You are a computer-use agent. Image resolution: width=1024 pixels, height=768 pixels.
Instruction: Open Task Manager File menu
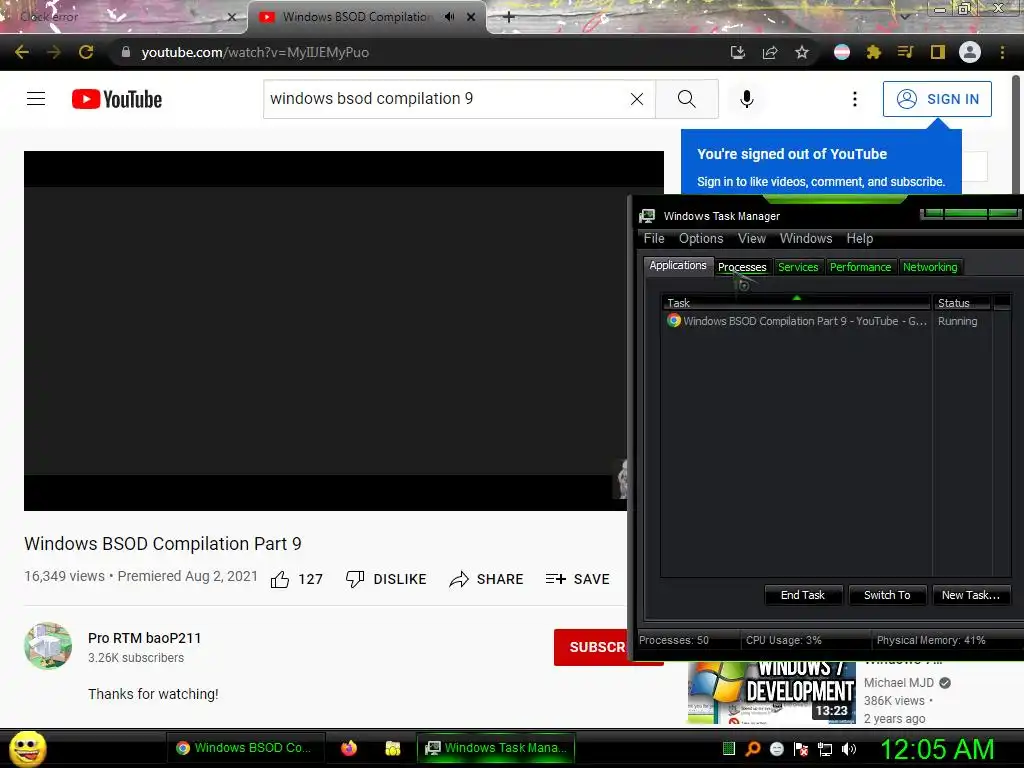[654, 238]
